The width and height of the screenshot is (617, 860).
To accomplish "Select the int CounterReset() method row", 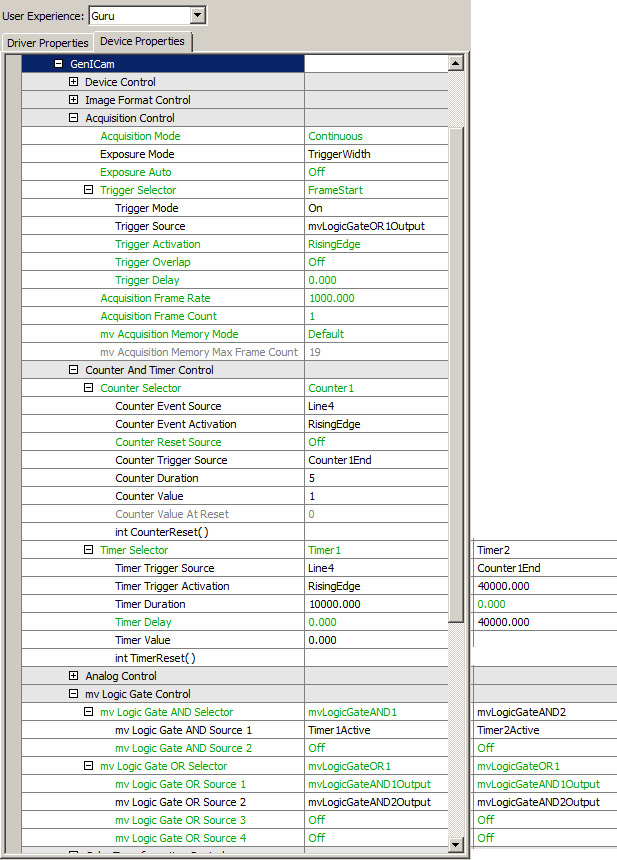I will [x=162, y=532].
